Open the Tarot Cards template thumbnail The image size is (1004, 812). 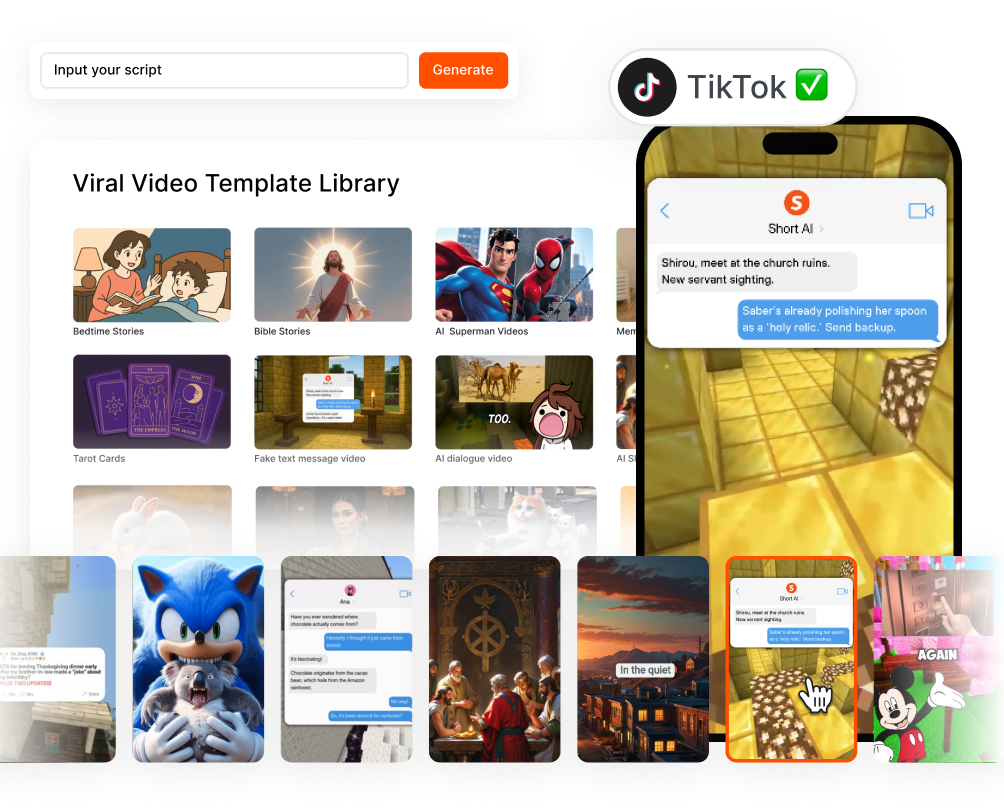(152, 402)
